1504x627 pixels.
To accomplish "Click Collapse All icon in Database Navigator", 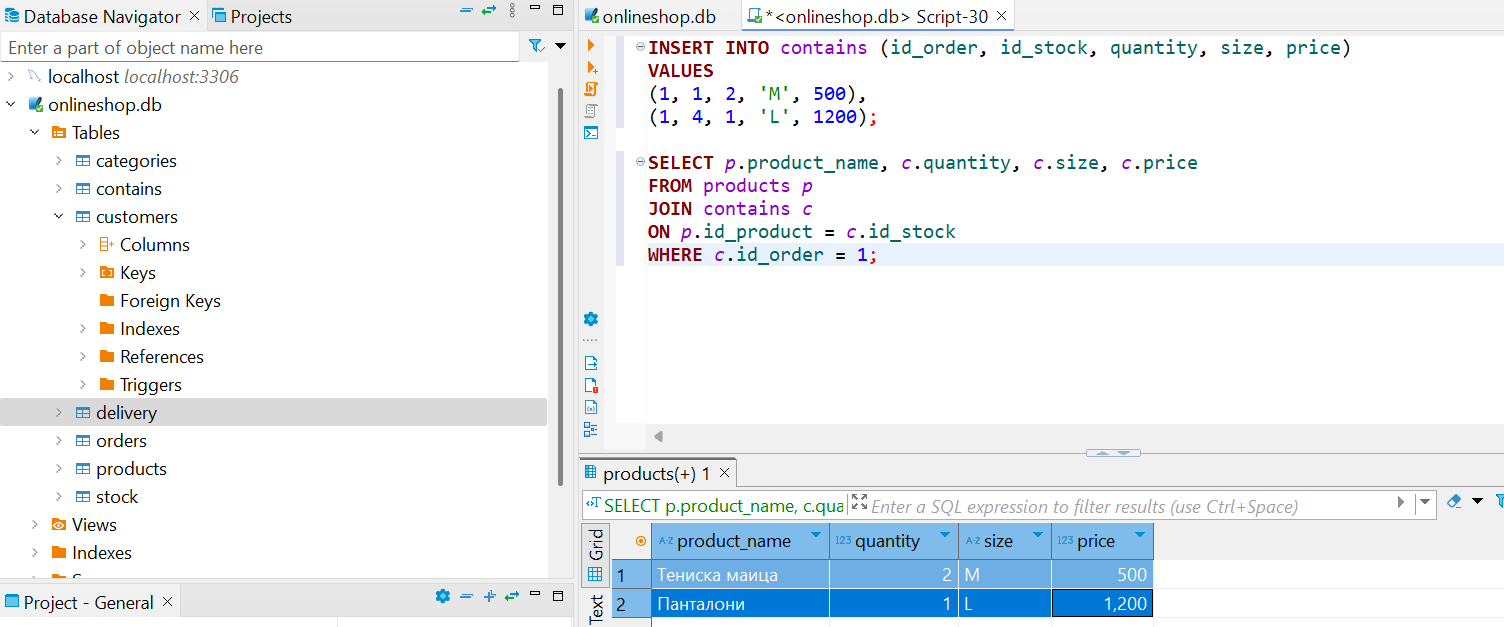I will pos(466,10).
